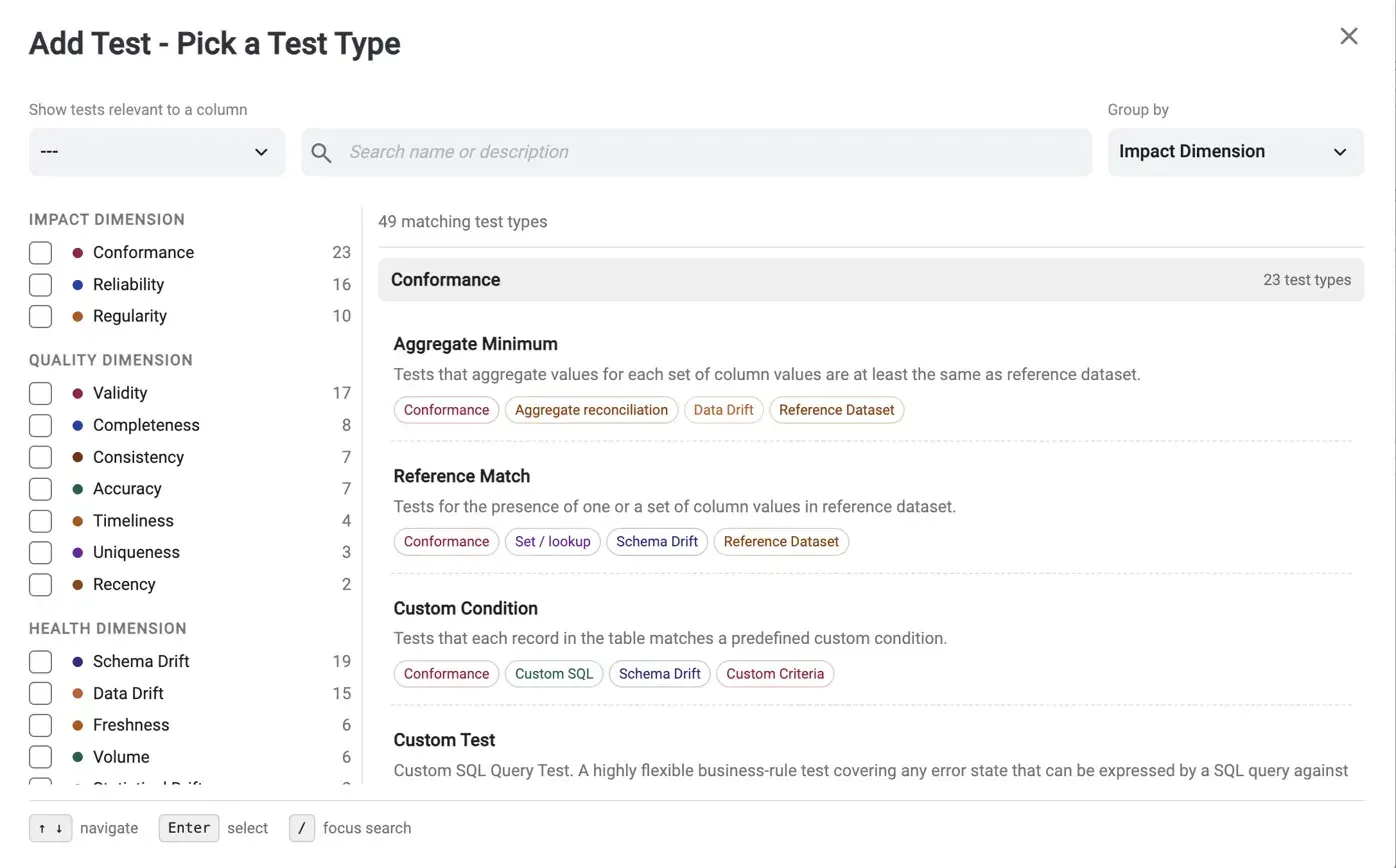Check the Recency filter checkbox
This screenshot has width=1396, height=868.
pos(40,584)
